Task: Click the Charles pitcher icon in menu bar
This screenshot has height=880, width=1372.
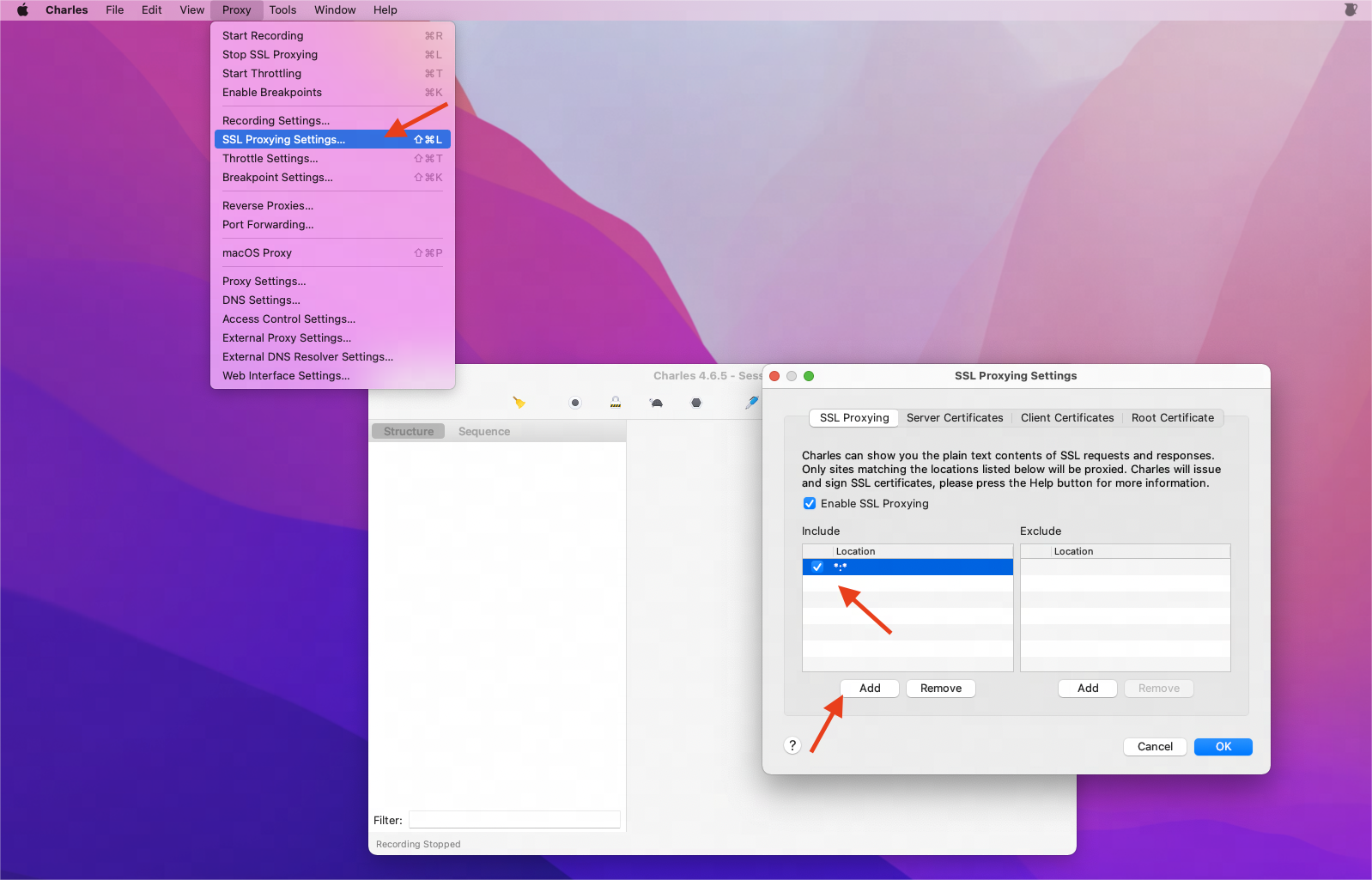Action: [x=1351, y=10]
